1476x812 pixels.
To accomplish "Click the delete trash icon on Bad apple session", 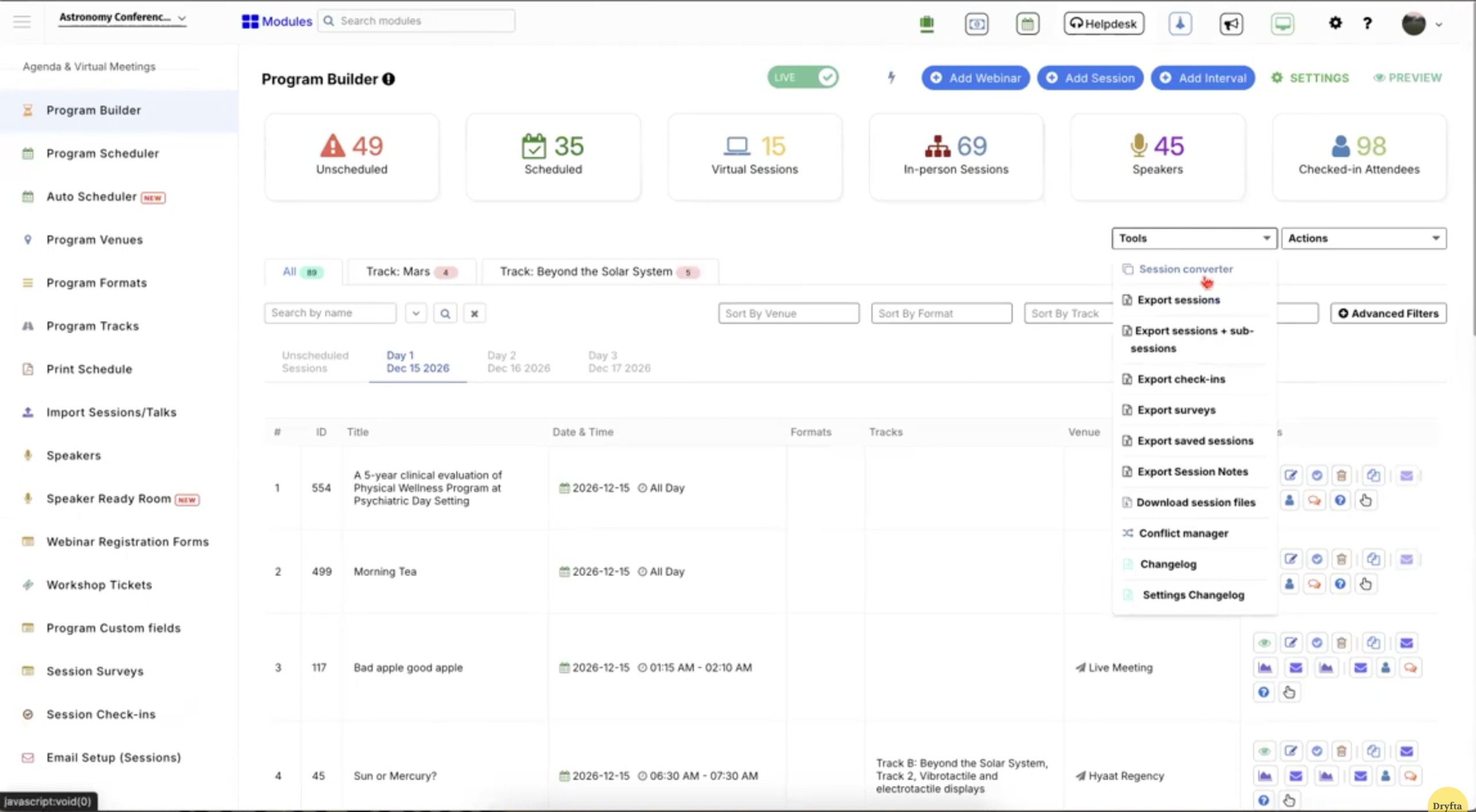I will [x=1342, y=643].
